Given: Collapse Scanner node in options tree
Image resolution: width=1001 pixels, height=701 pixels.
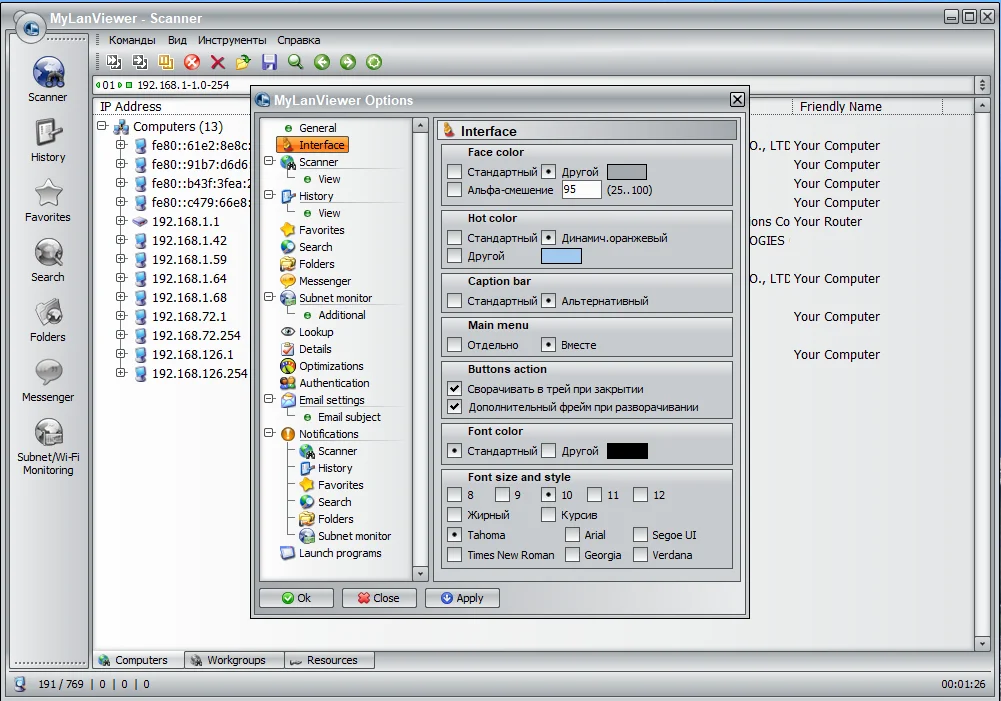Looking at the screenshot, I should 269,162.
